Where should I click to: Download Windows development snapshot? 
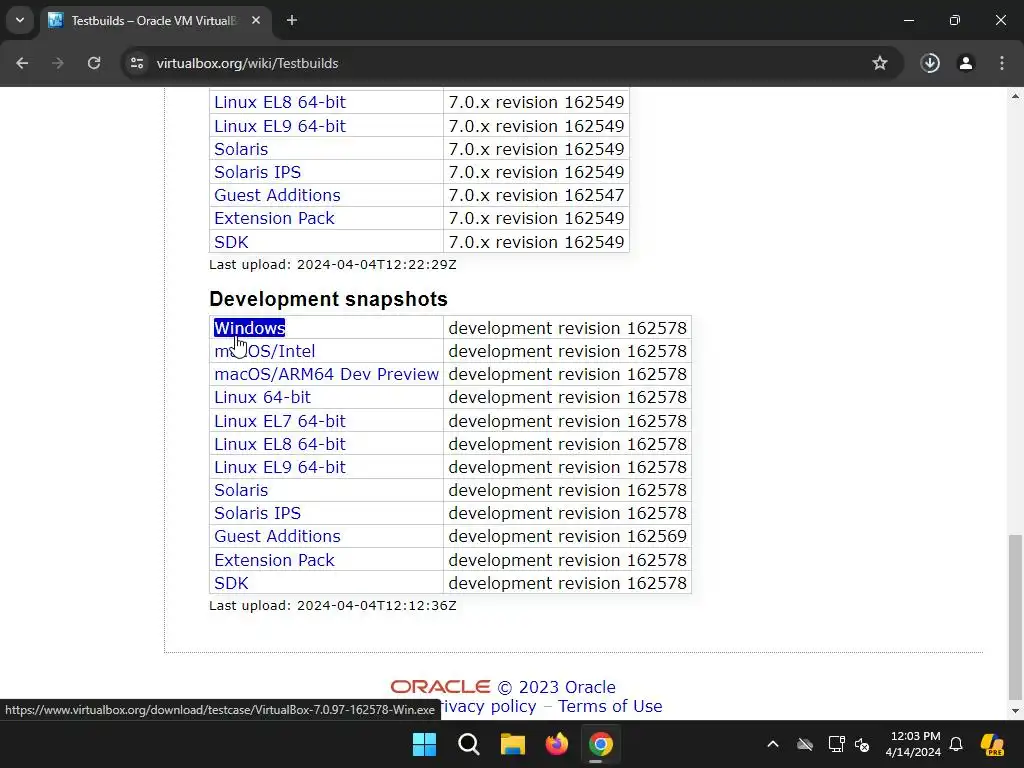[249, 328]
